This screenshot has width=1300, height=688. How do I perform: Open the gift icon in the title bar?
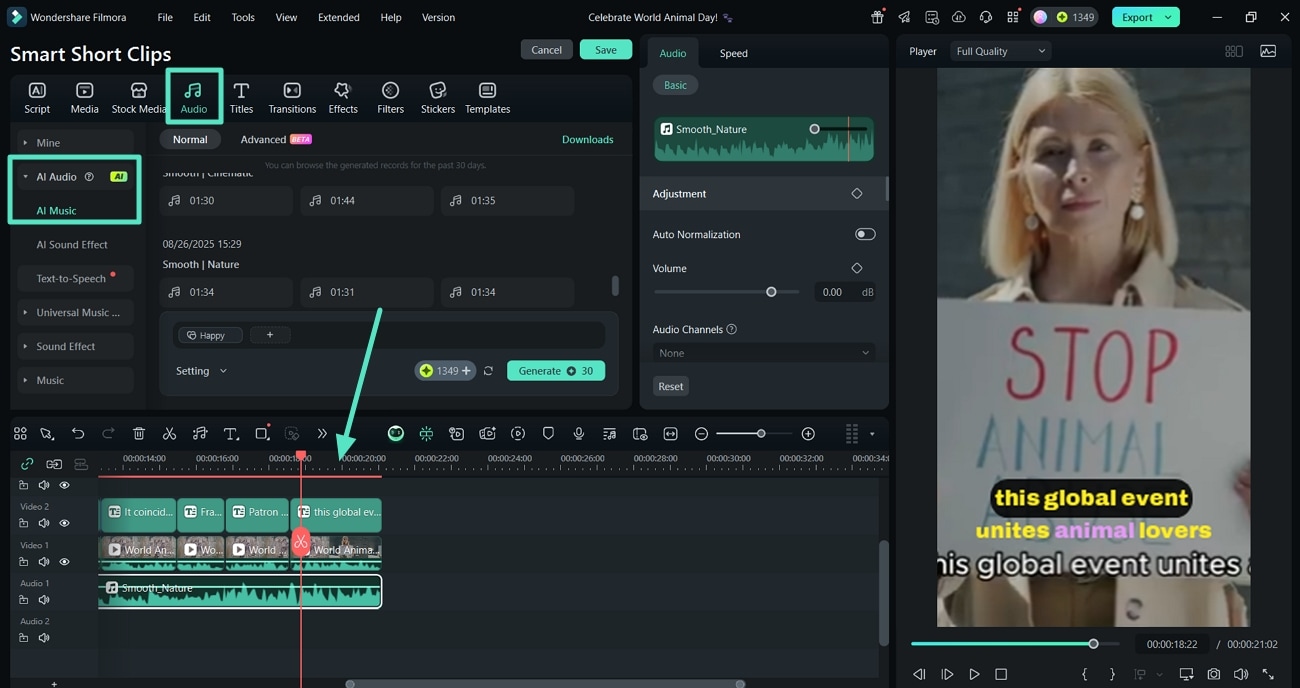point(877,17)
